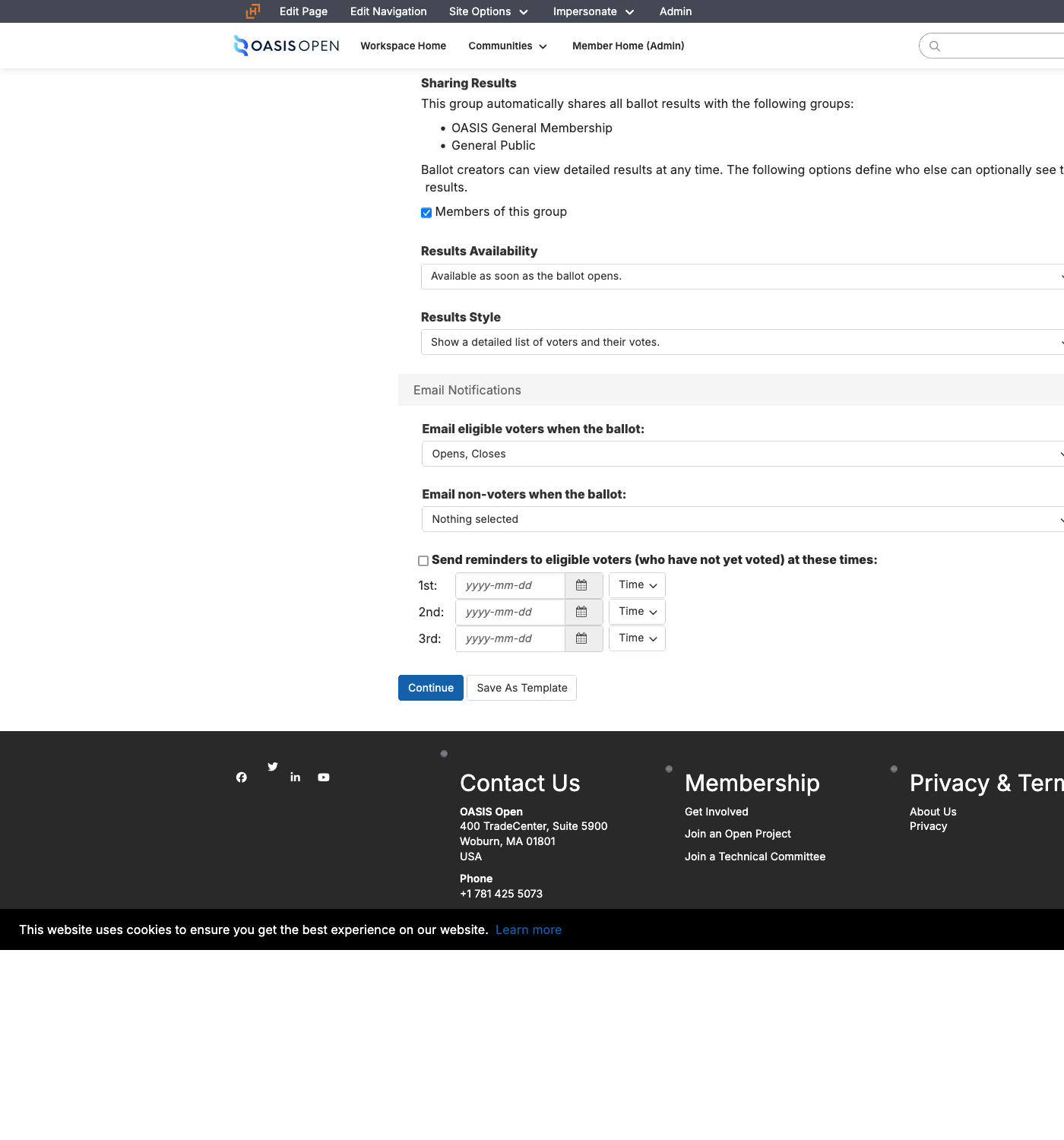This screenshot has height=1140, width=1064.
Task: Open Edit Navigation in admin bar
Action: (388, 11)
